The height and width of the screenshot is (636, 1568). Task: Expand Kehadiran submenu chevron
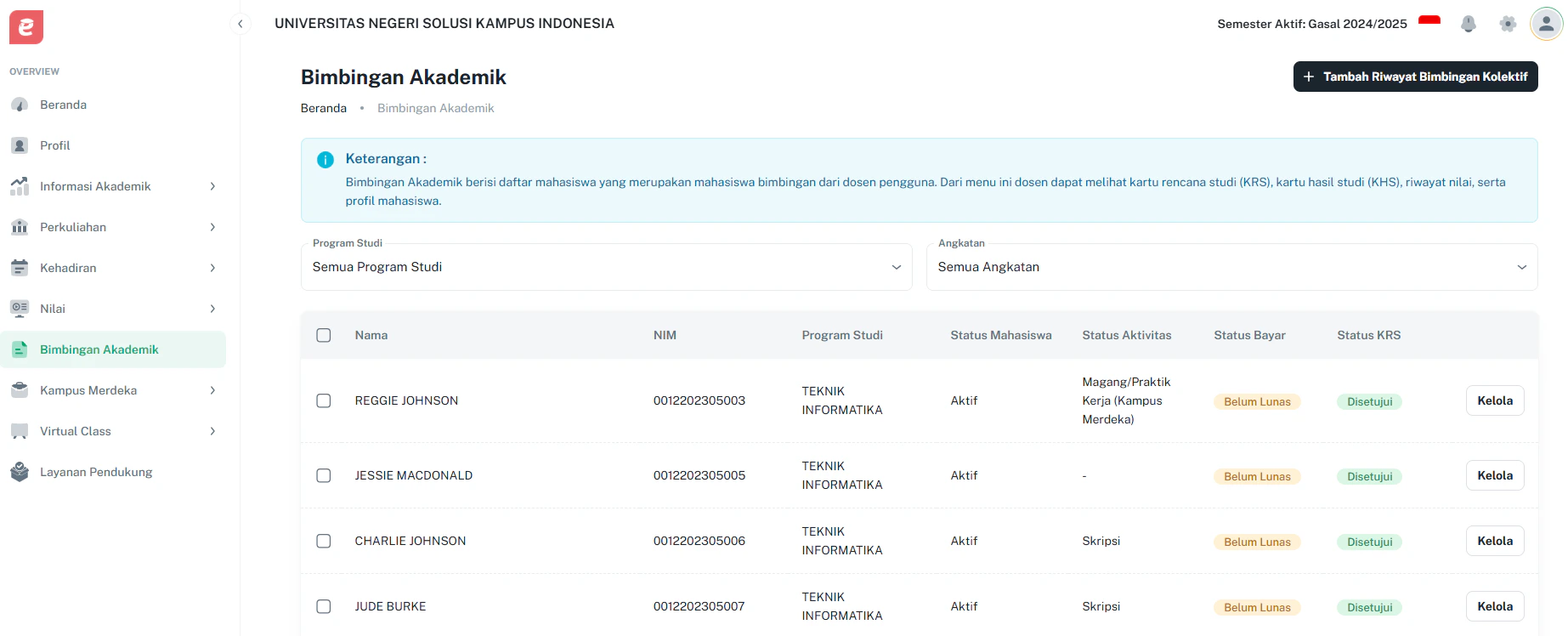click(212, 268)
